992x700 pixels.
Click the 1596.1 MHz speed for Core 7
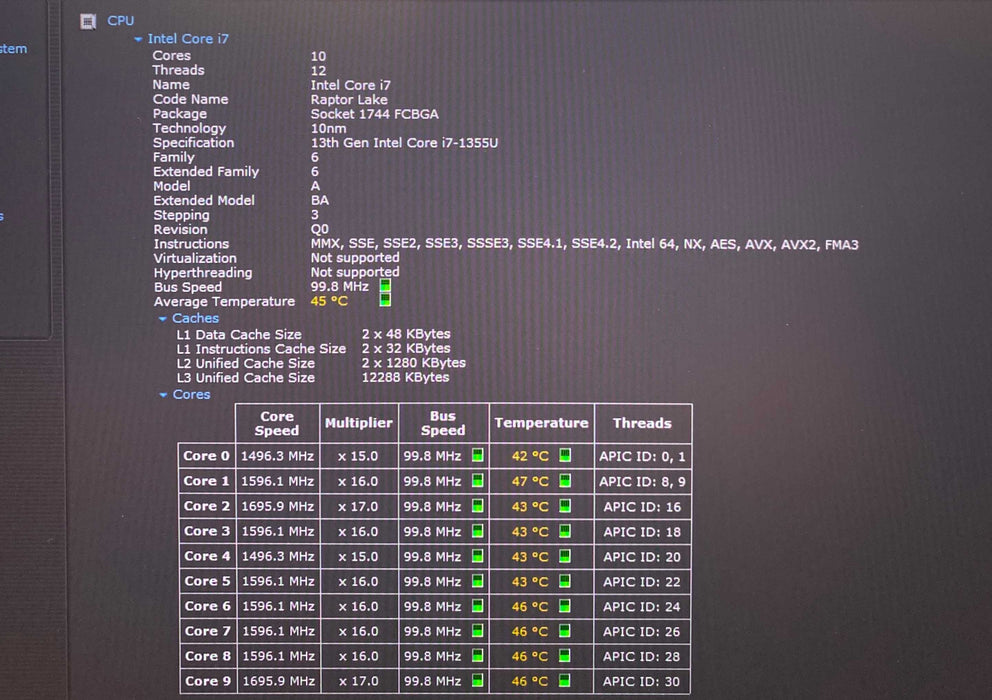tap(278, 631)
